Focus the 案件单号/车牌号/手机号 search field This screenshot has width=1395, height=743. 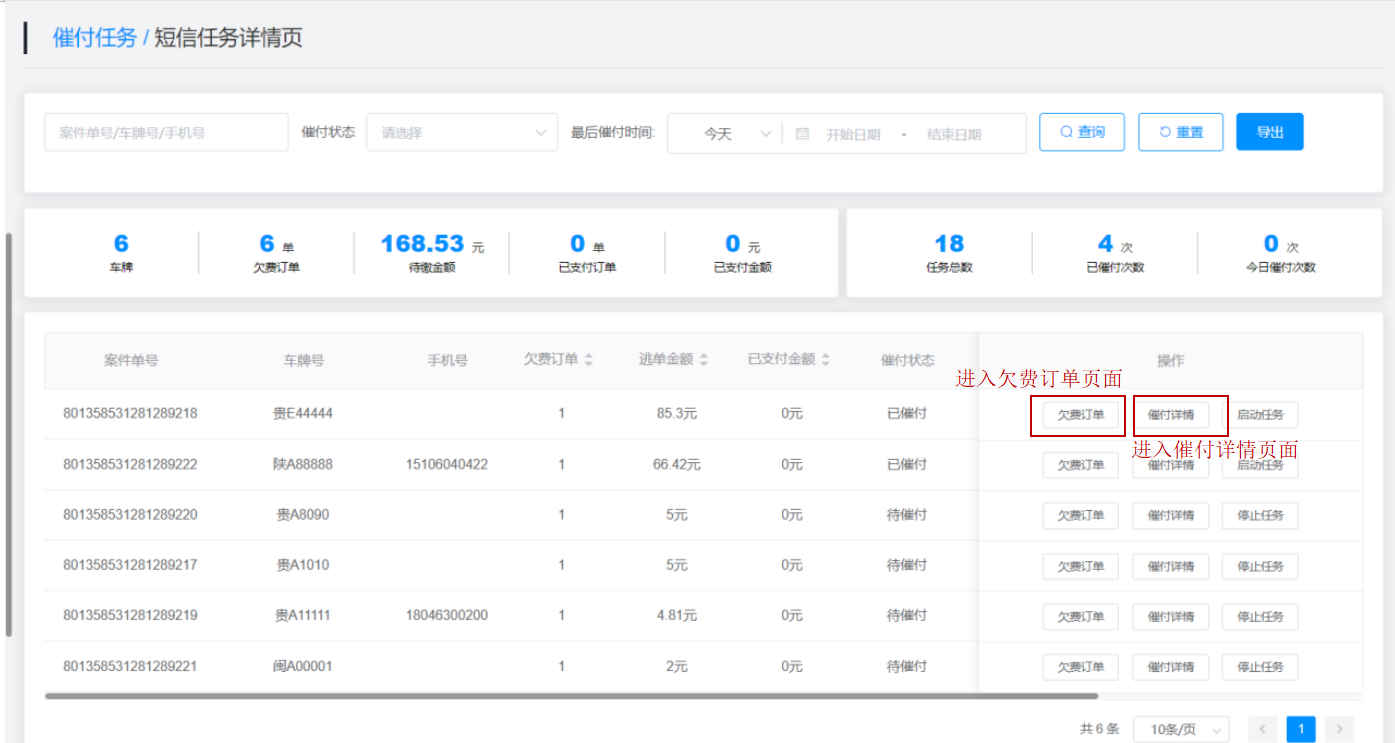pos(166,133)
